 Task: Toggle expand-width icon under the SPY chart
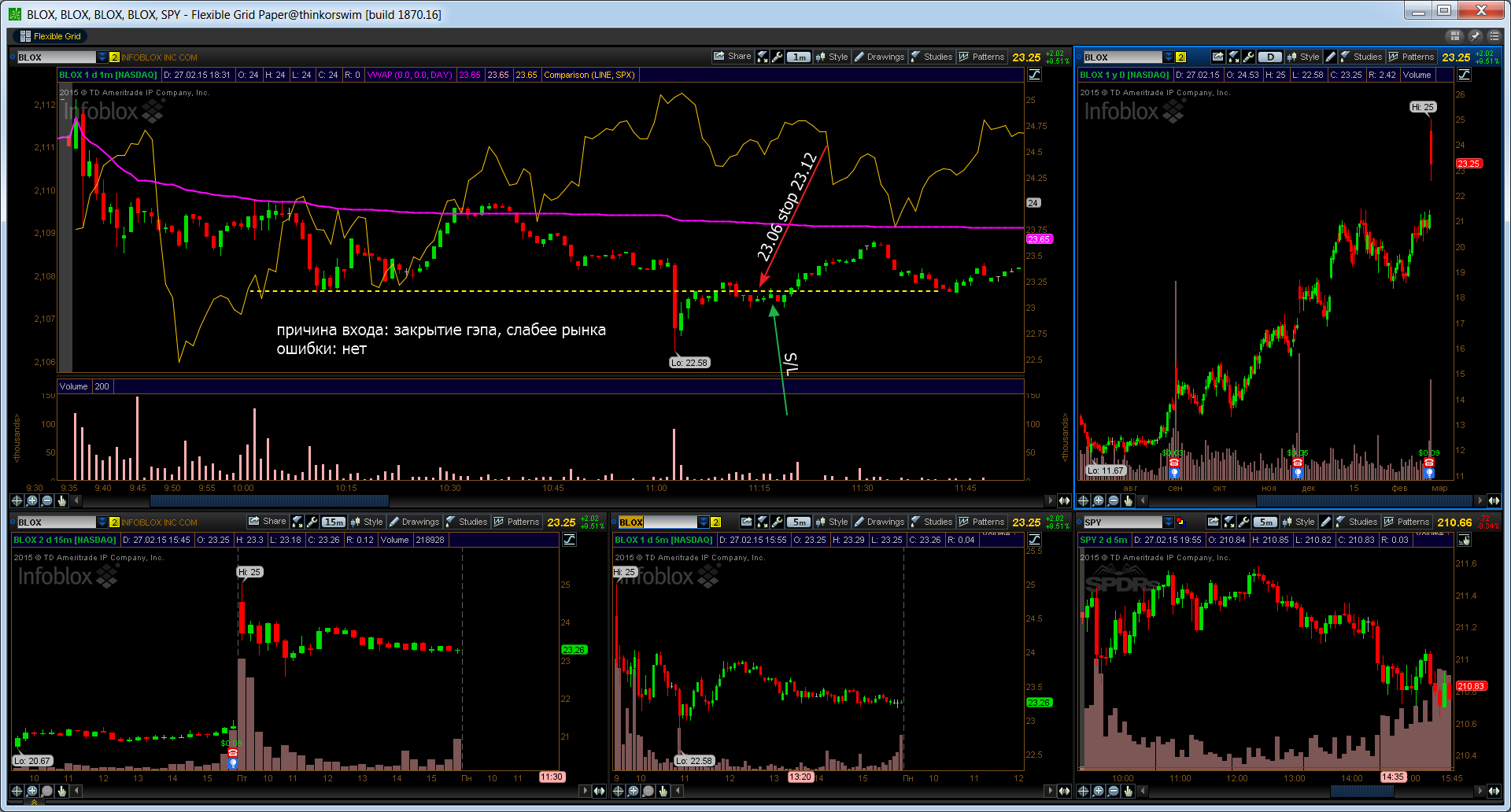pos(1494,791)
